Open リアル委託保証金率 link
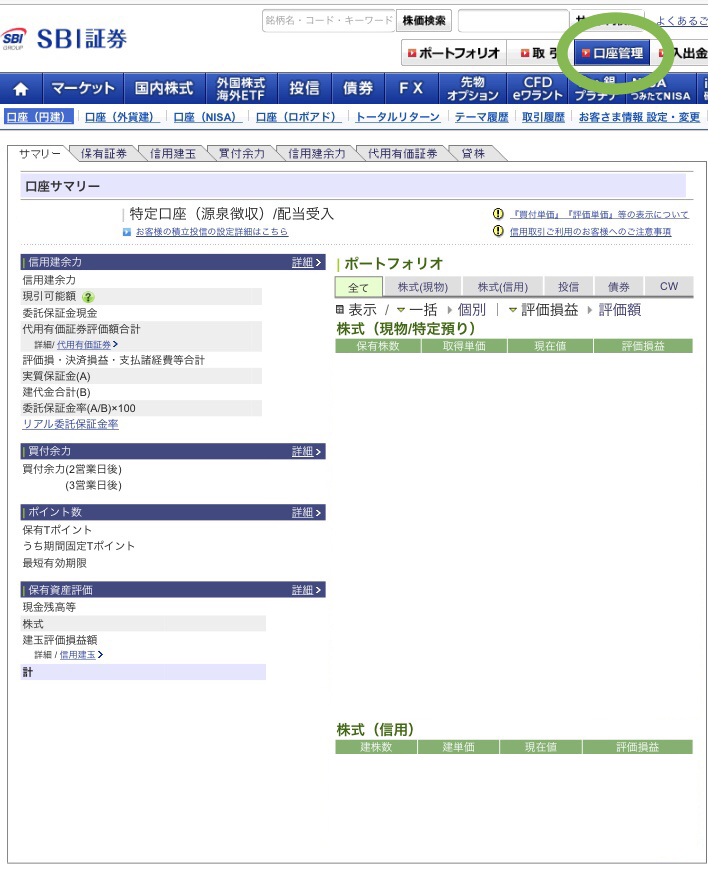 click(x=70, y=425)
